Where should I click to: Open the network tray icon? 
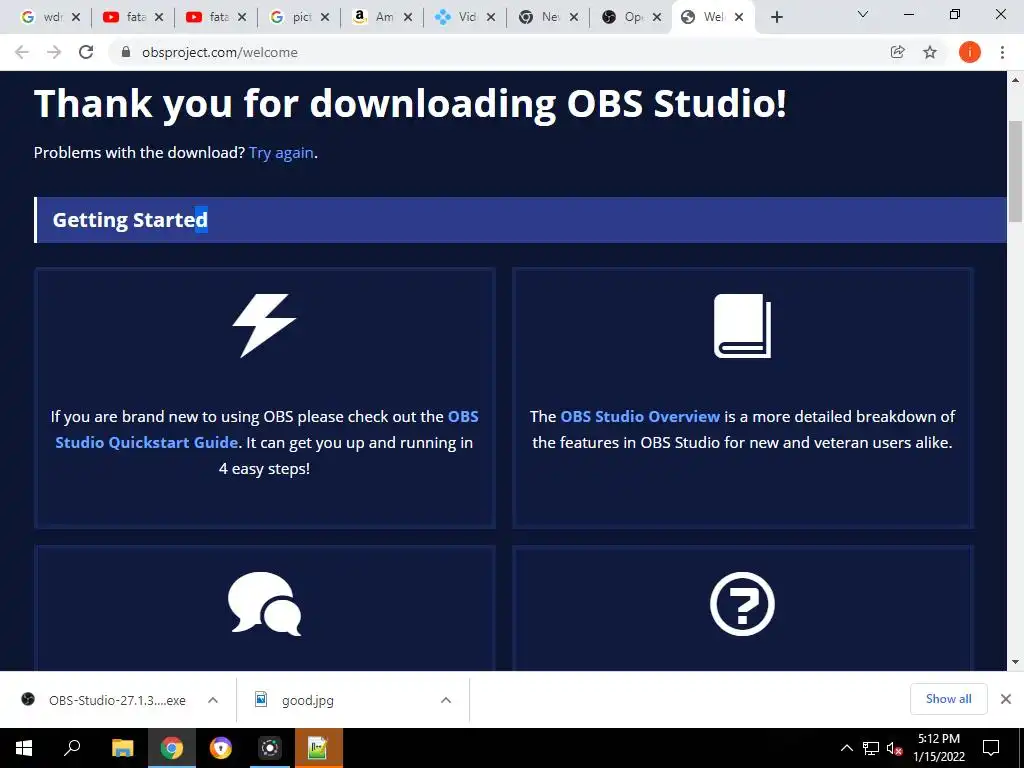tap(871, 748)
